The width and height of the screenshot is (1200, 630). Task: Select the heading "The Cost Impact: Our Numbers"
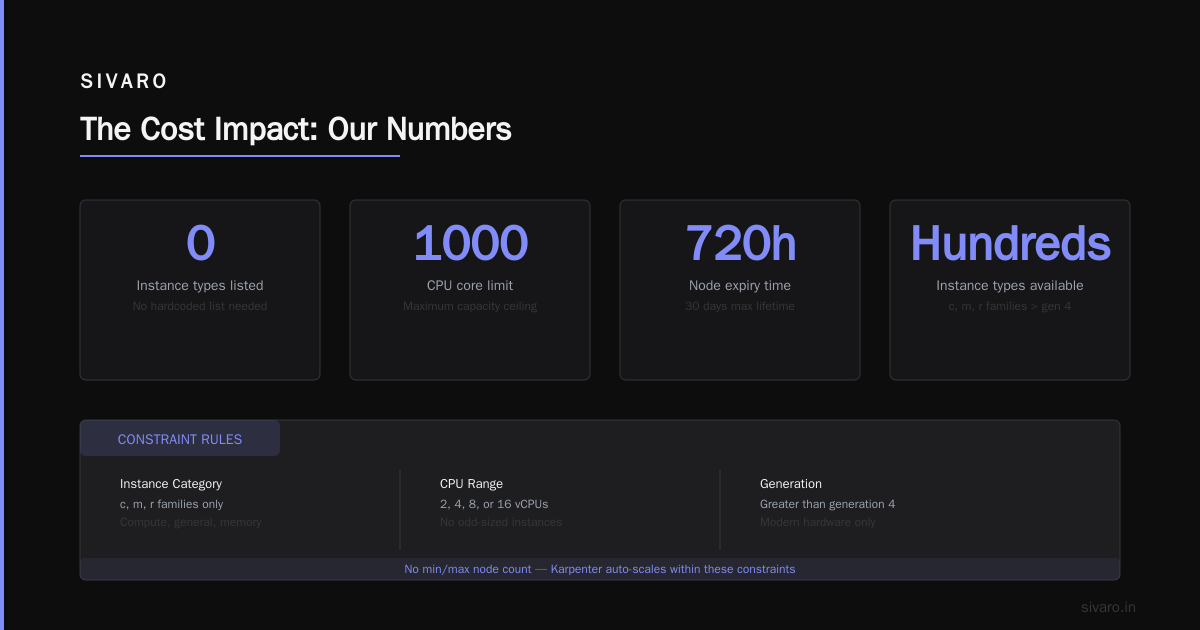click(x=296, y=129)
